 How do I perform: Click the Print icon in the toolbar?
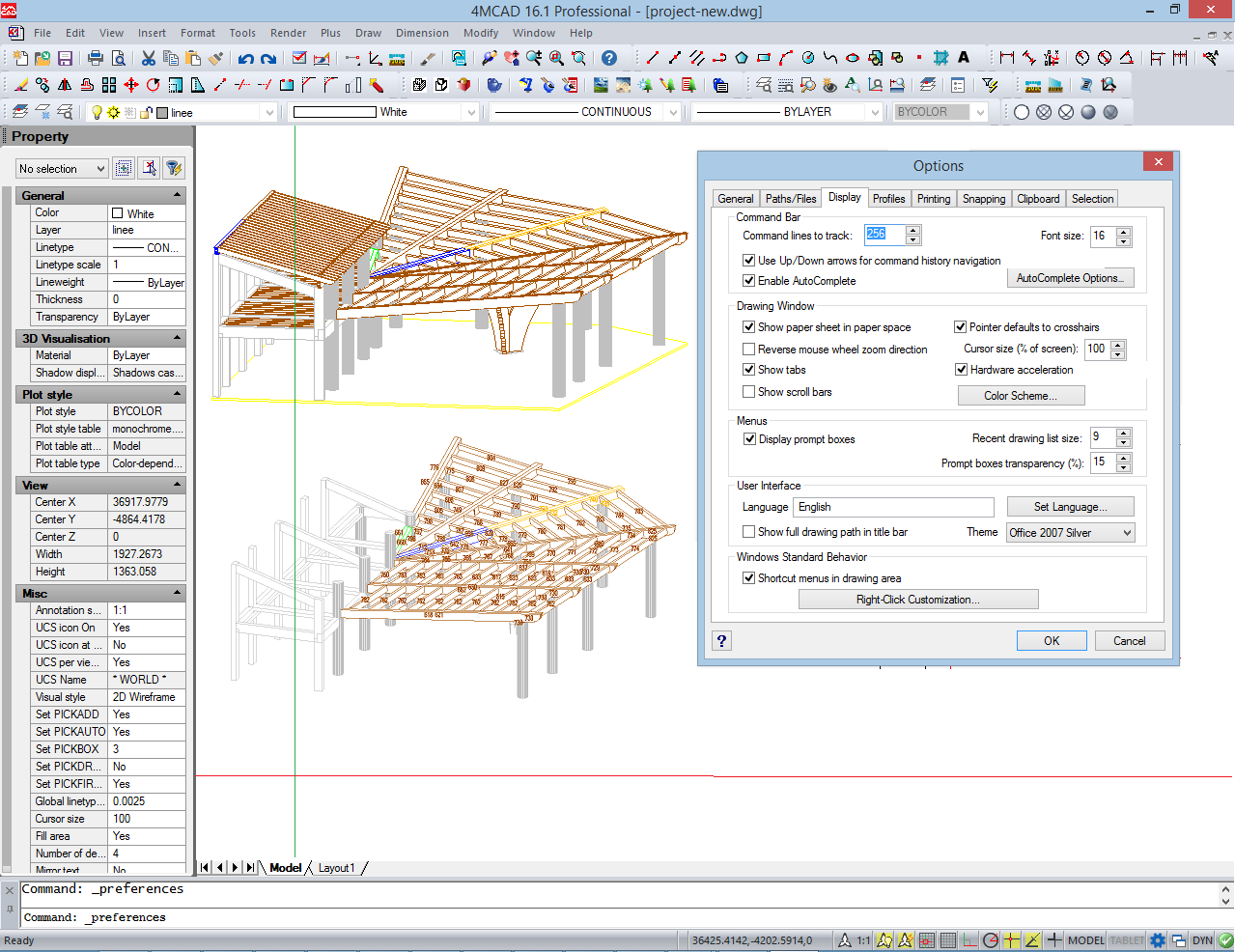click(x=96, y=59)
